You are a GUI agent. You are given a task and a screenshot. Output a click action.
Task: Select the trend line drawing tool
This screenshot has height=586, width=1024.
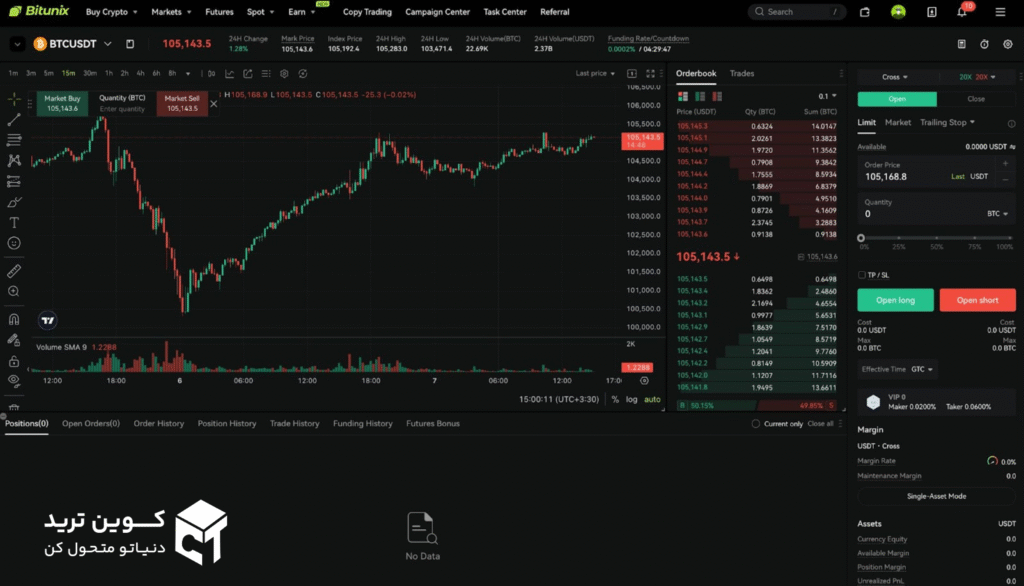(x=14, y=119)
